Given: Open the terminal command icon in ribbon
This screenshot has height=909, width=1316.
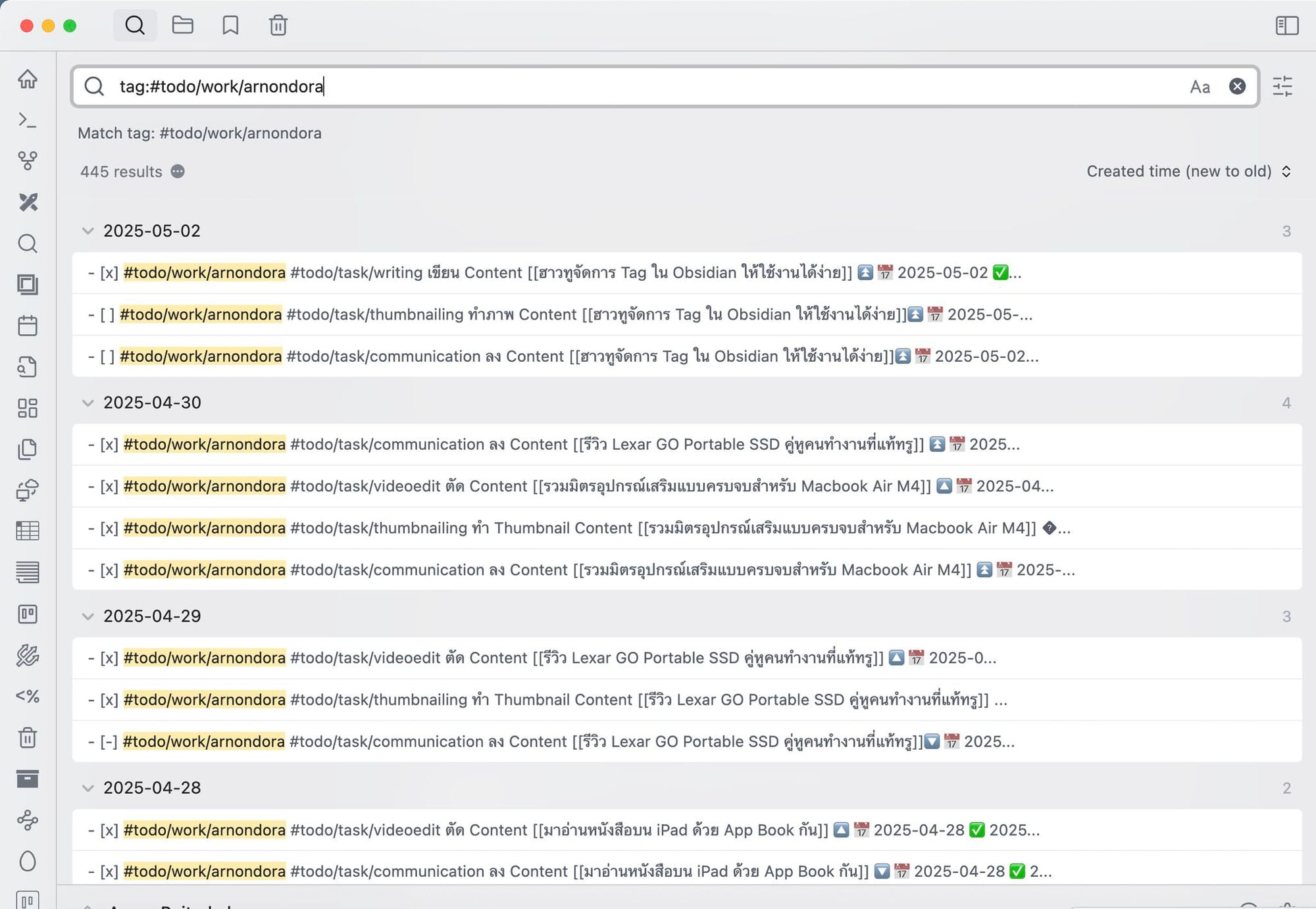Looking at the screenshot, I should pos(28,120).
